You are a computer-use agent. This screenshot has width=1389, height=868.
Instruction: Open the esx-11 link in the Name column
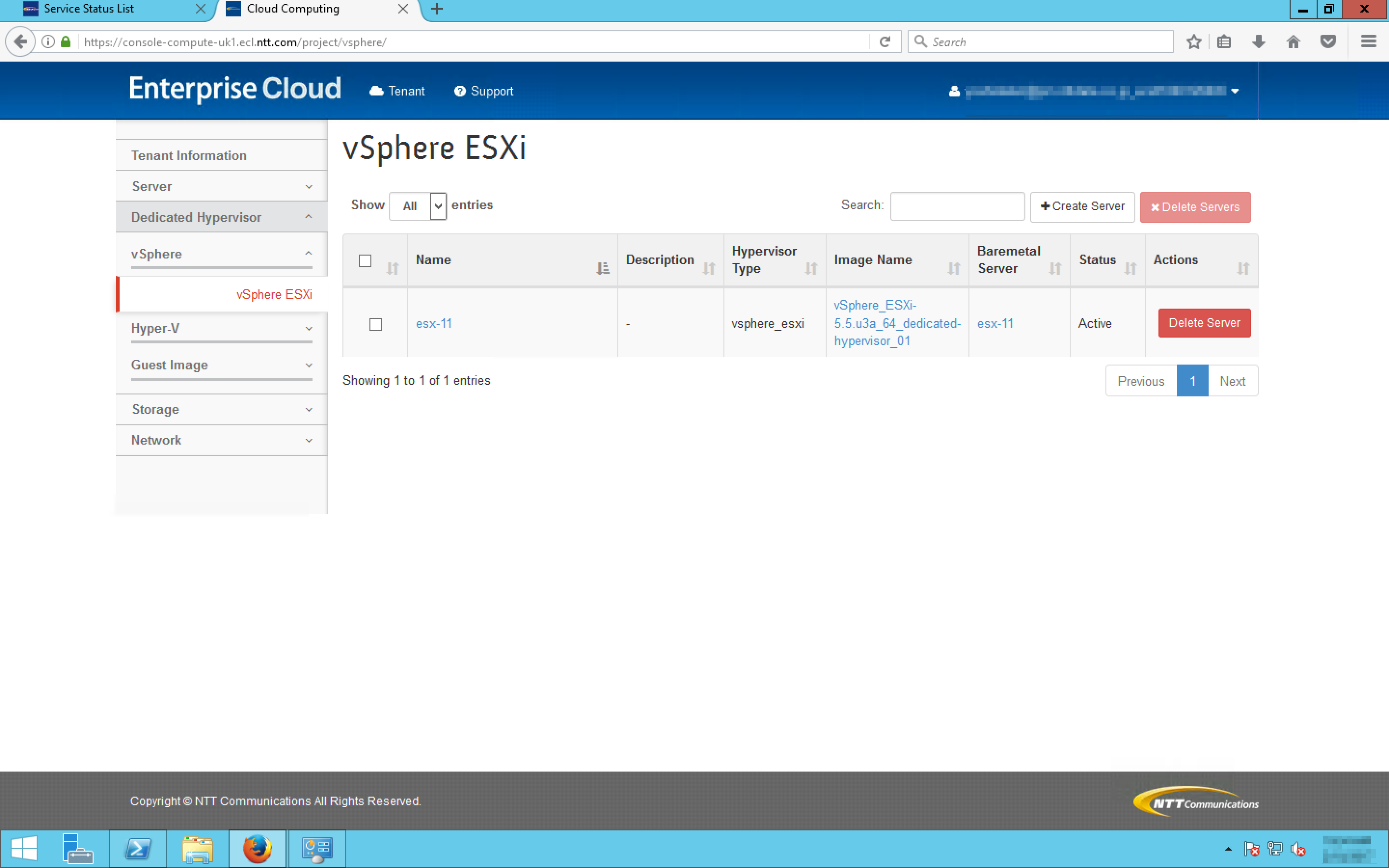click(x=434, y=324)
